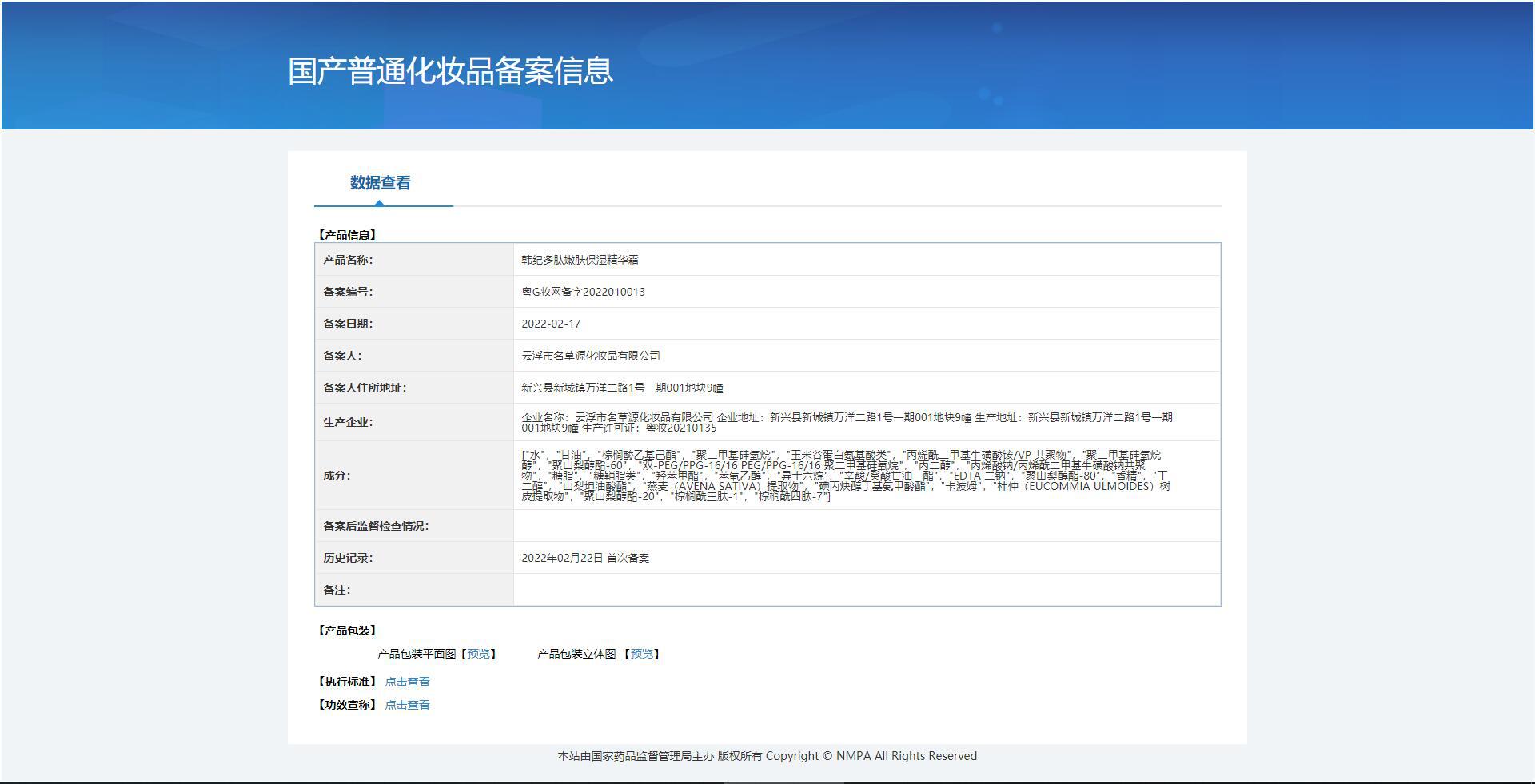1535x784 pixels.
Task: Preview the 产品包装平面图 image
Action: [478, 654]
